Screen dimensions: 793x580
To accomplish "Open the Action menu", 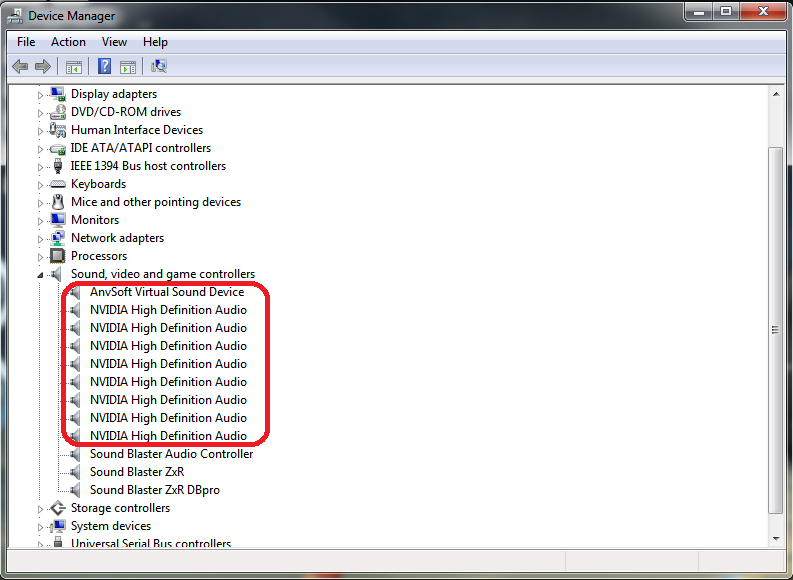I will (68, 42).
